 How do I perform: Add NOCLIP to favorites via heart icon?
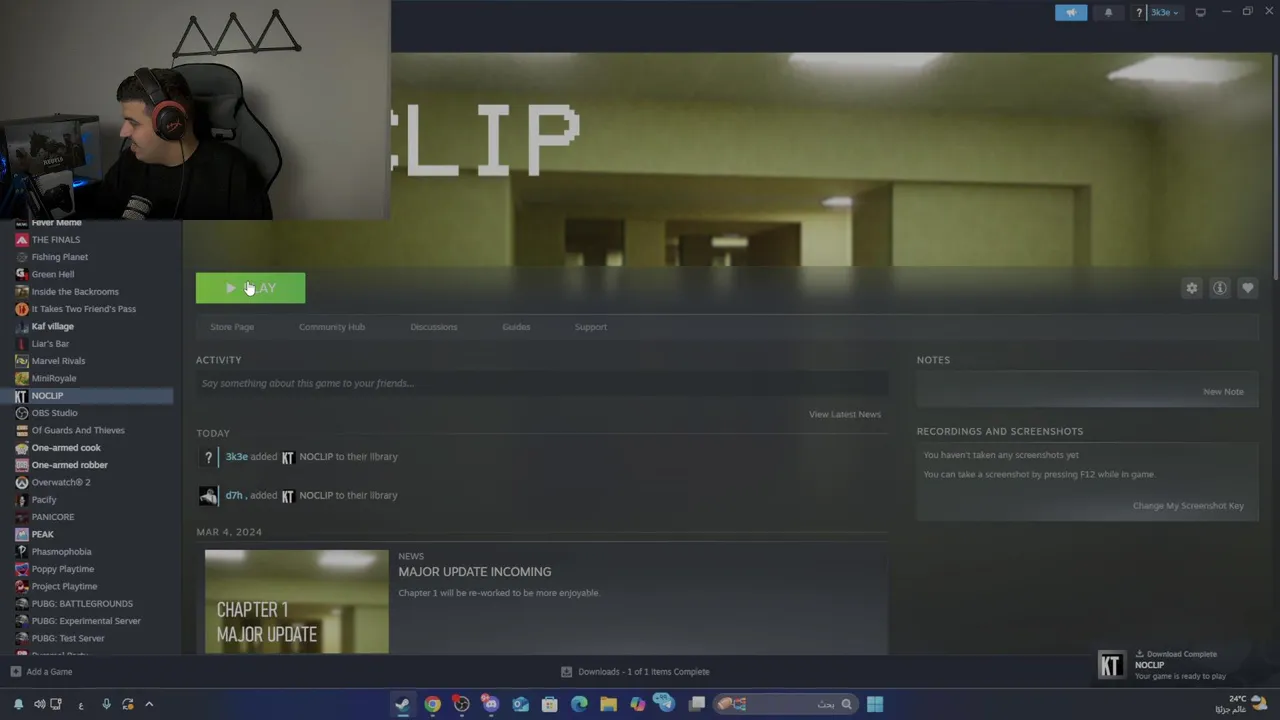pyautogui.click(x=1247, y=288)
